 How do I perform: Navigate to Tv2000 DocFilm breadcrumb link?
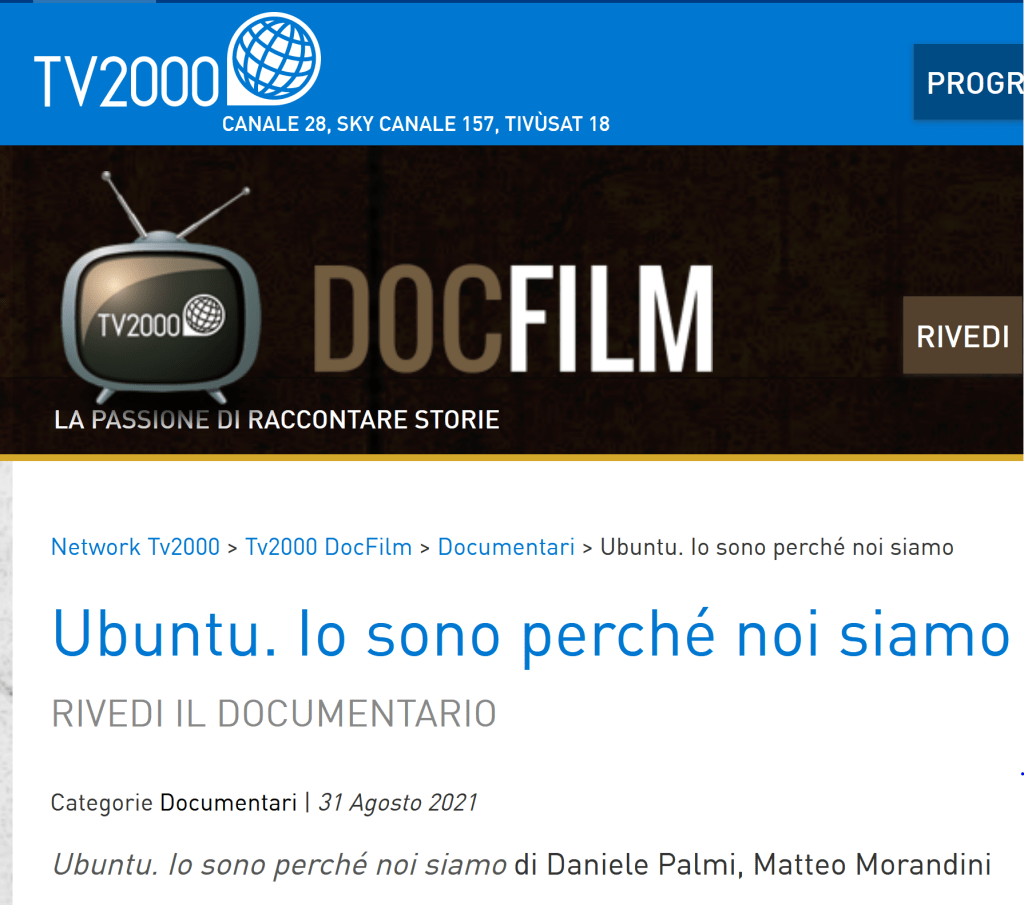[x=328, y=547]
